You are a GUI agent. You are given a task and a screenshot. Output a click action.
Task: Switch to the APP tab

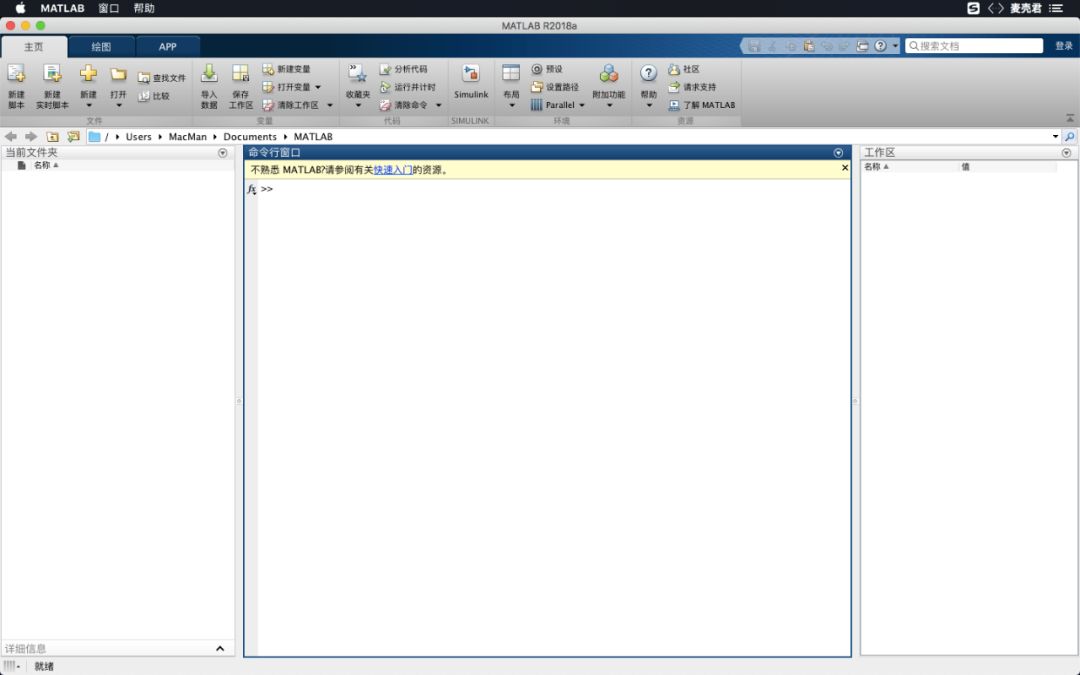(x=167, y=47)
